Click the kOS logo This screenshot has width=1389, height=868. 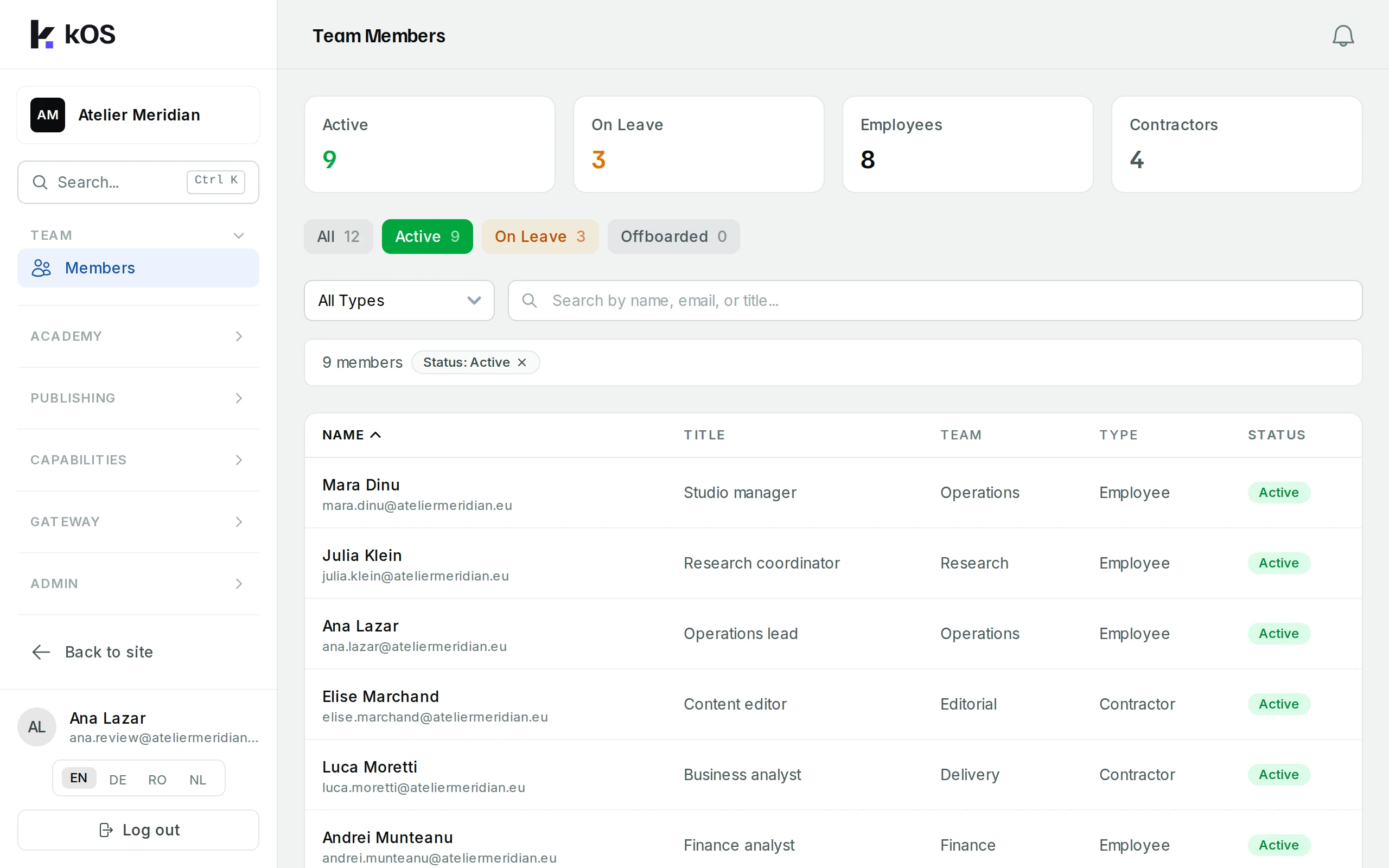coord(73,34)
